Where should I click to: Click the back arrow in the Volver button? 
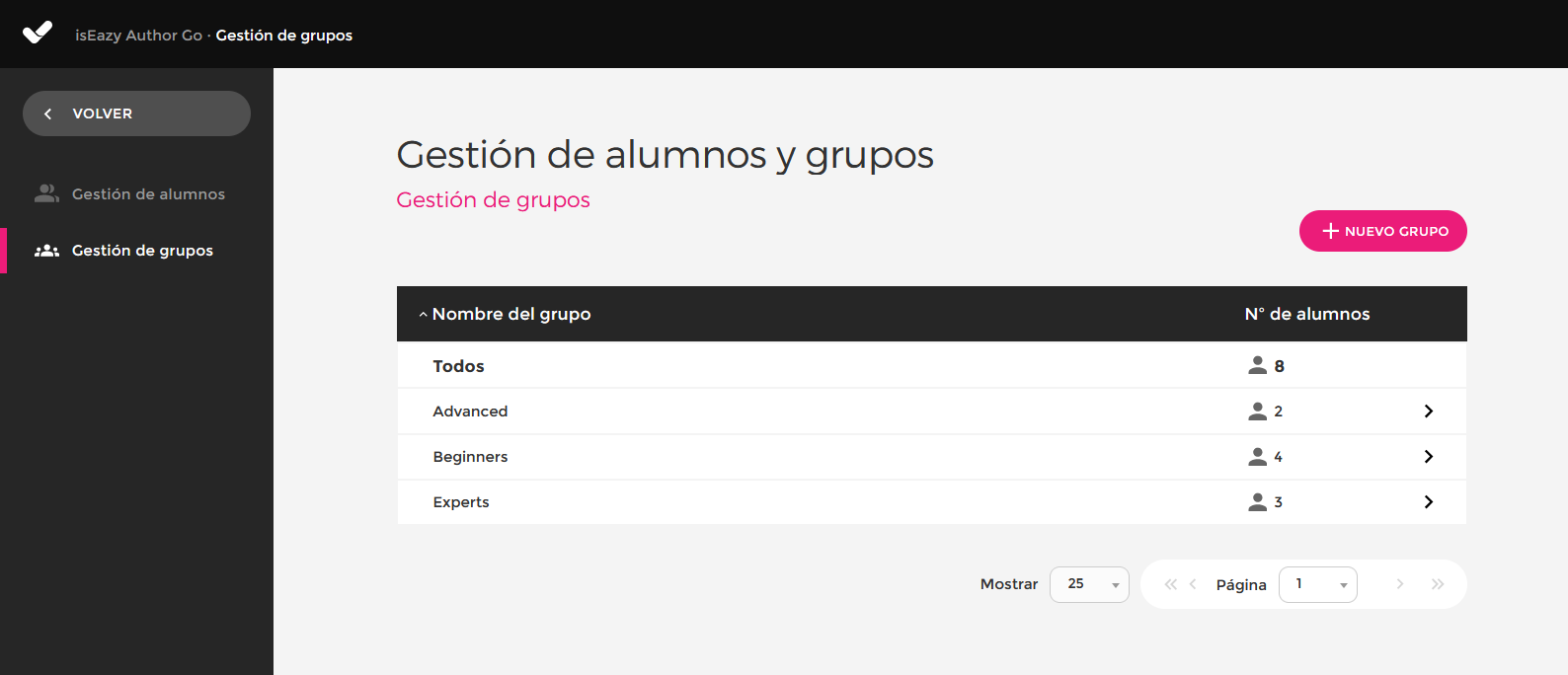(47, 114)
